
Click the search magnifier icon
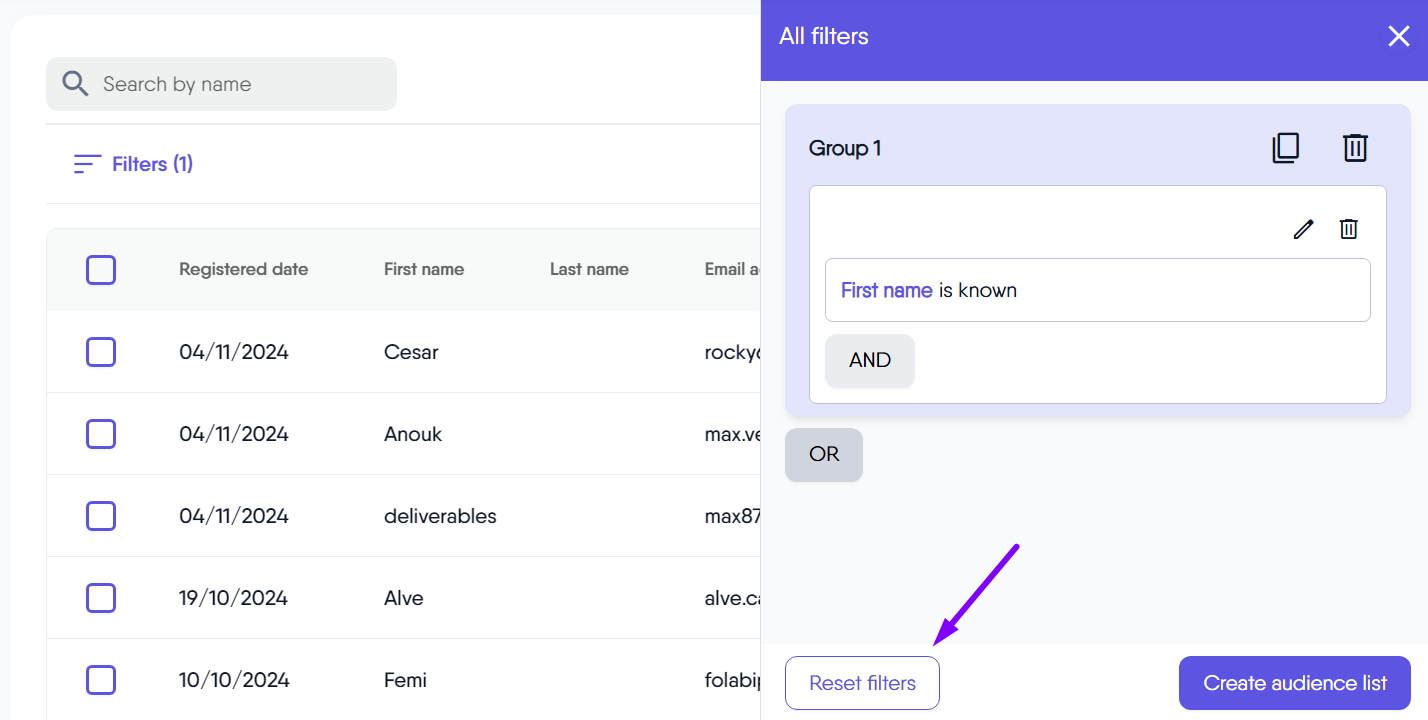point(75,84)
